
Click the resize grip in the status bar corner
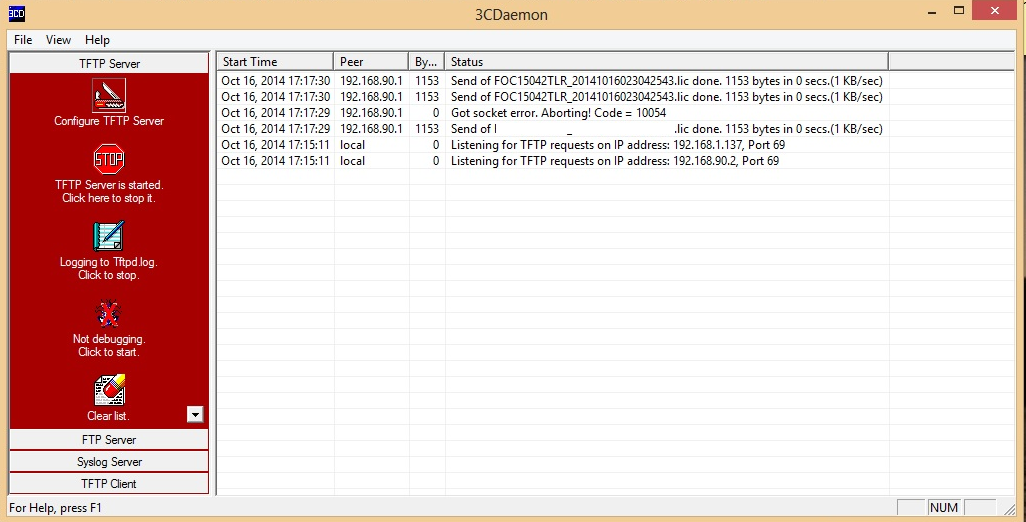(1008, 508)
